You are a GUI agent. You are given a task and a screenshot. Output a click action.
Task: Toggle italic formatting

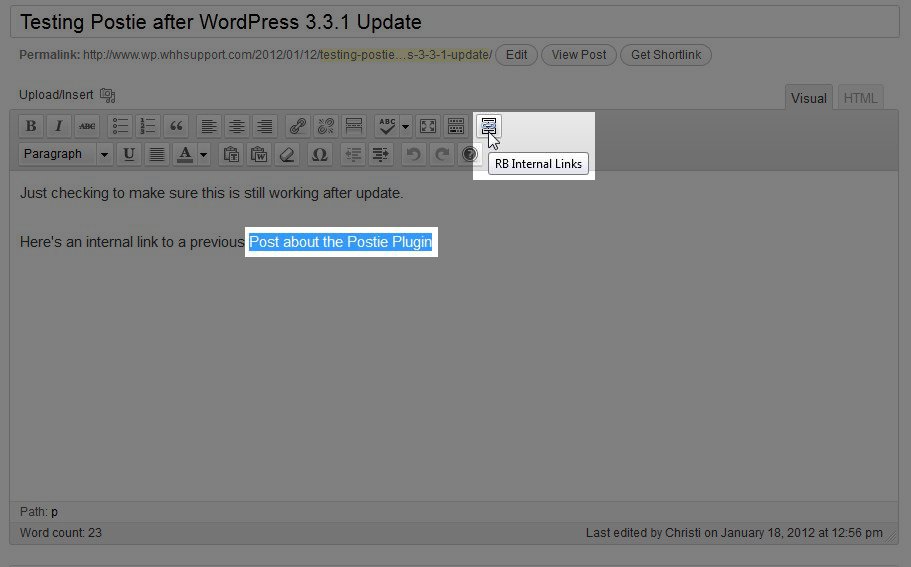click(x=59, y=126)
